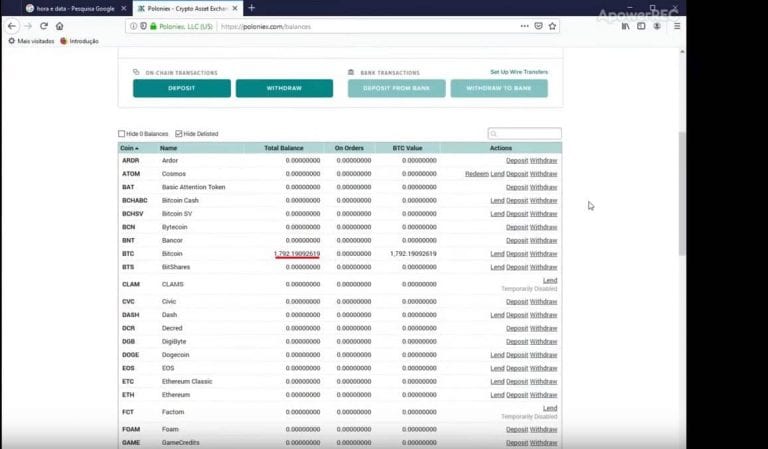The image size is (768, 449).
Task: Open the Firefox hamburger menu
Action: (x=677, y=26)
